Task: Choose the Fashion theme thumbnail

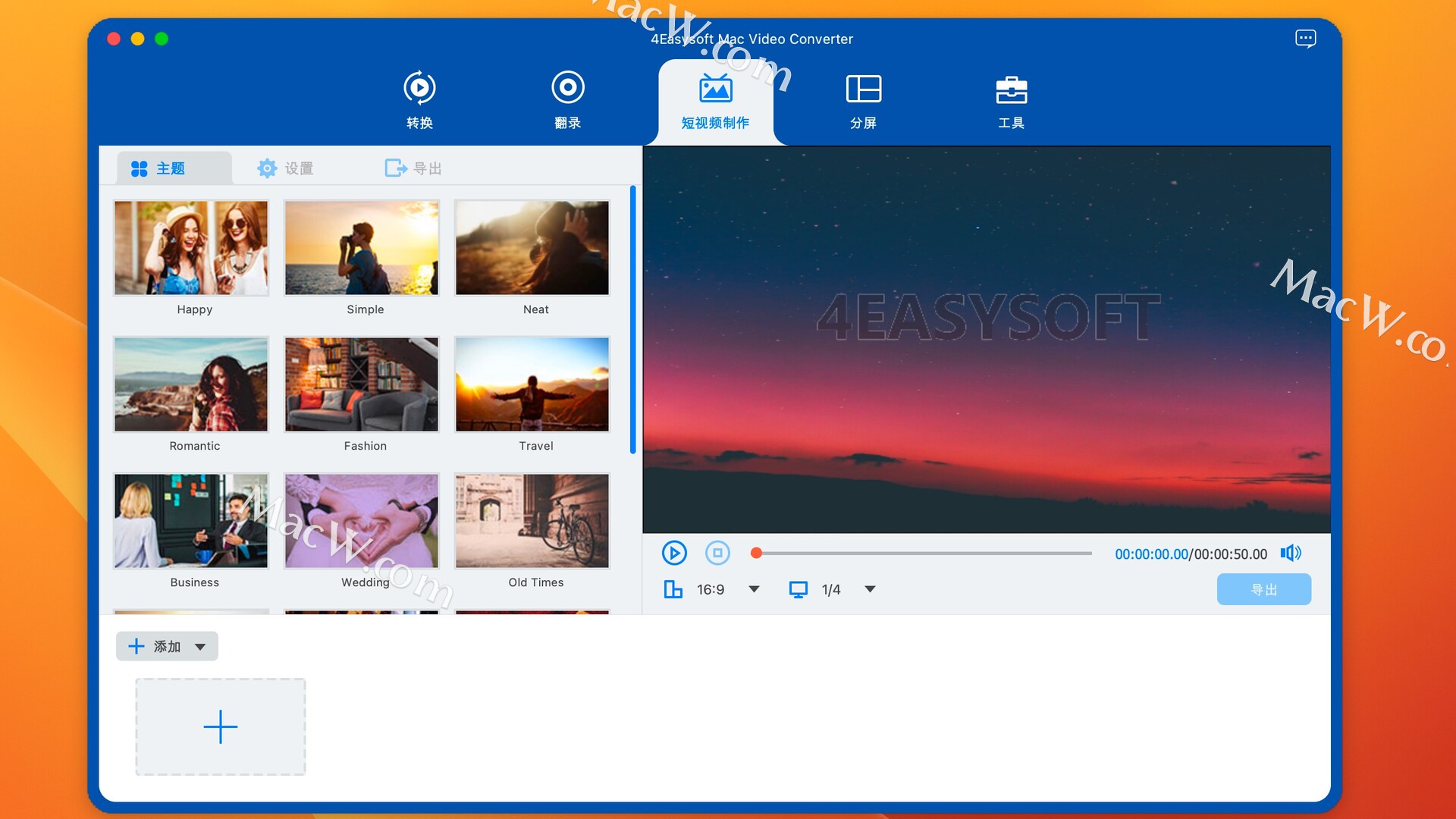Action: click(362, 384)
